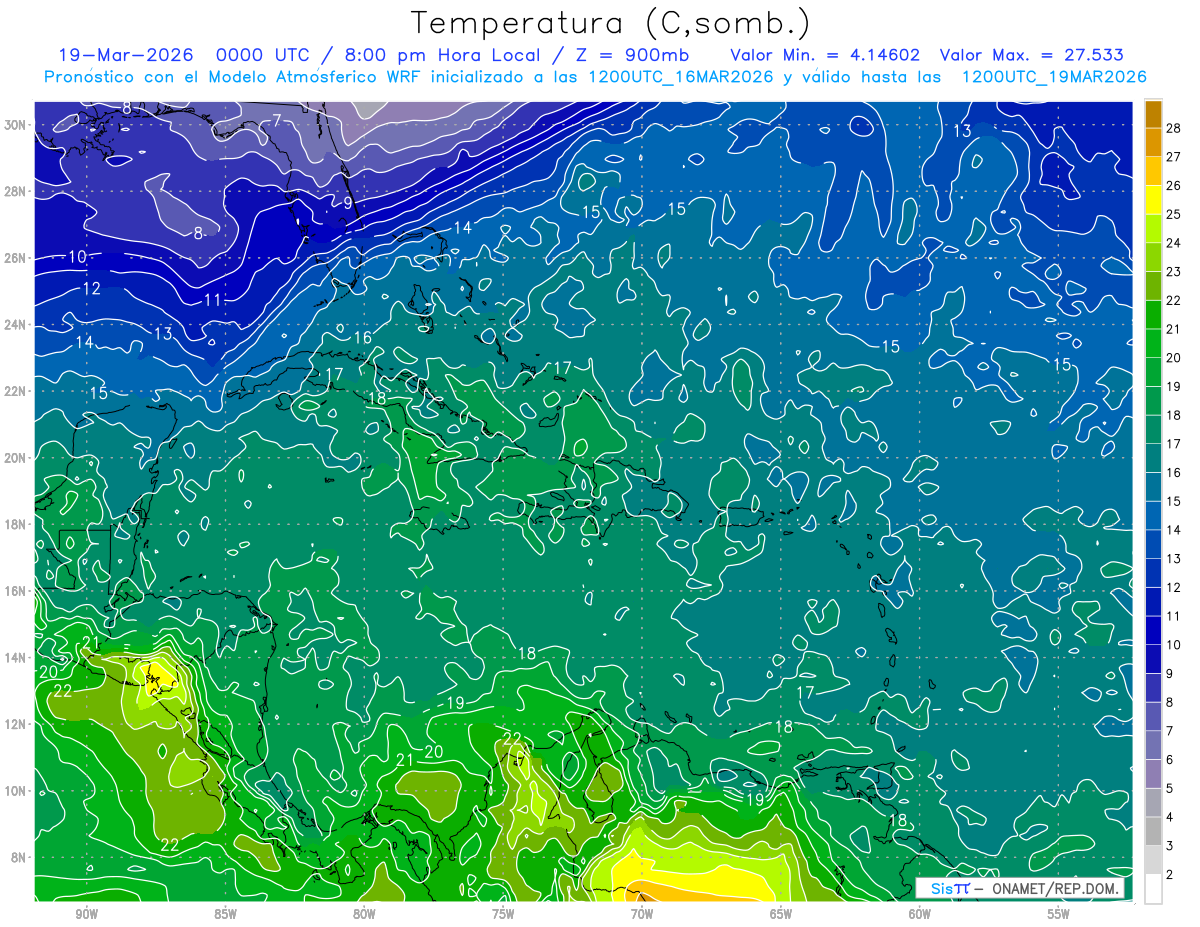The width and height of the screenshot is (1200, 927).
Task: Click the "10N" latitude axis label
Action: coord(16,790)
